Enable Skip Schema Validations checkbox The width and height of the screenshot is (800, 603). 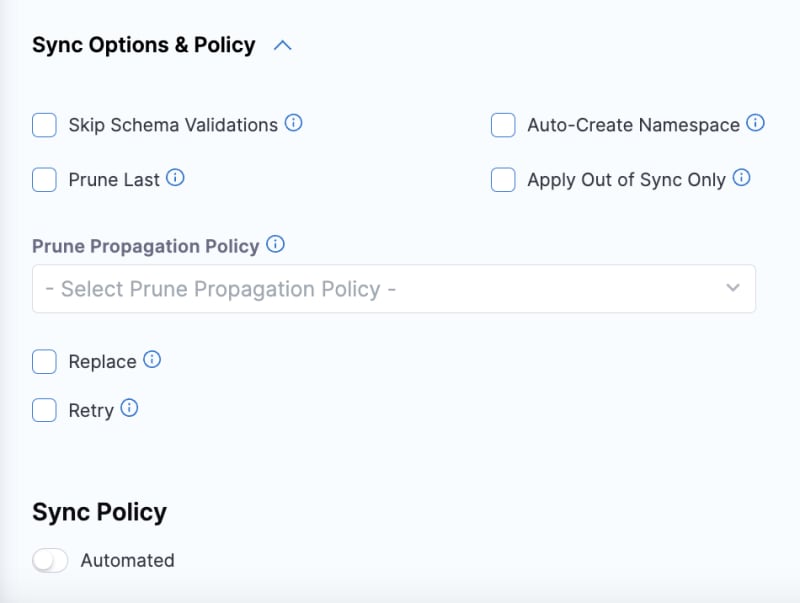(x=44, y=125)
